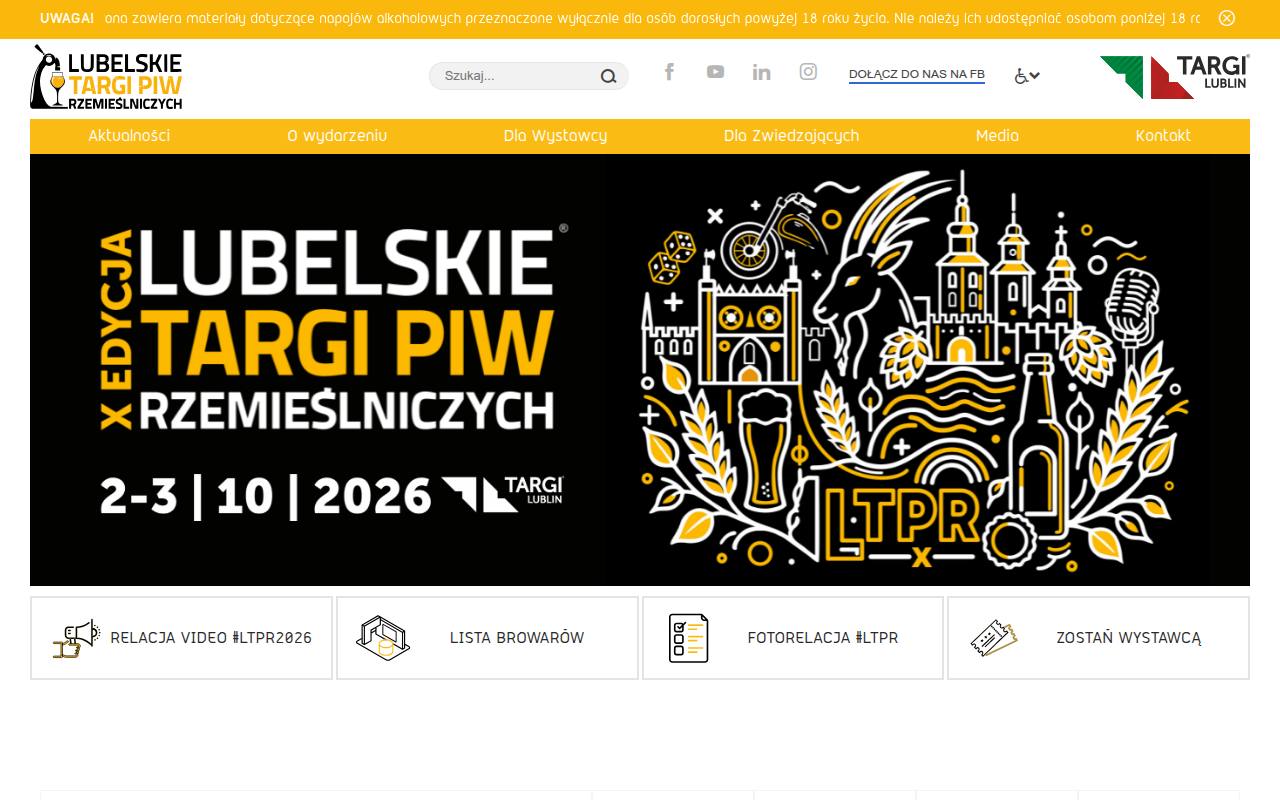
Task: Open Relacja video #LTPR2026 link
Action: pyautogui.click(x=211, y=638)
